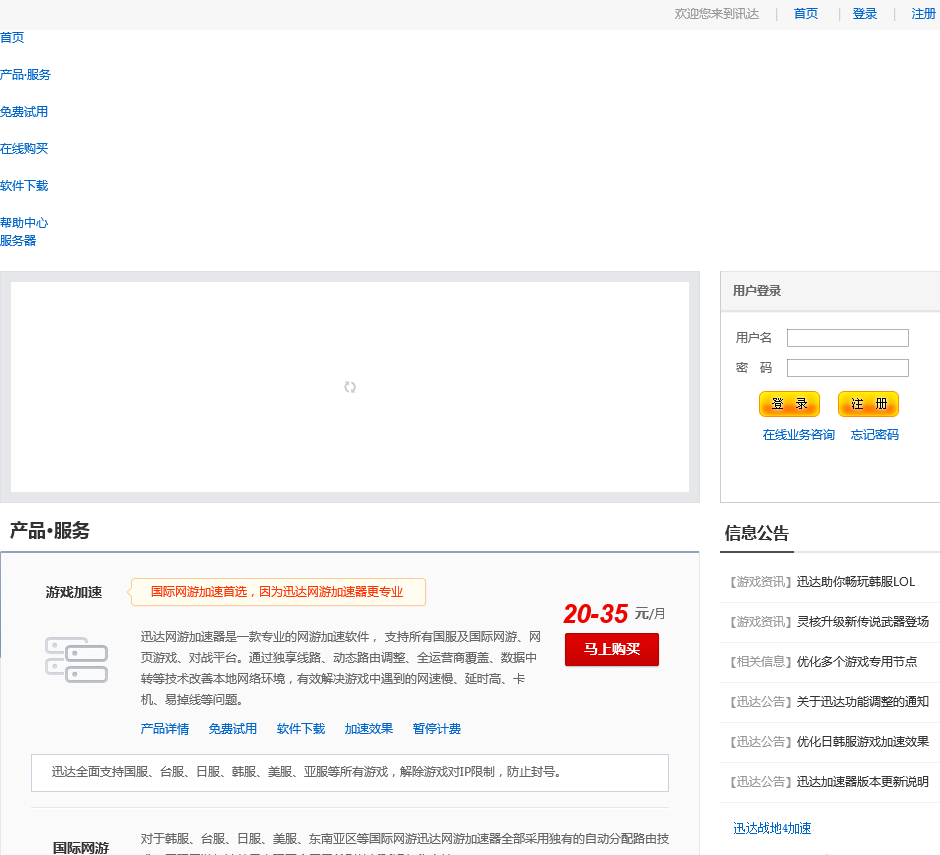The height and width of the screenshot is (855, 940).
Task: Open the 忘记密码 link
Action: click(875, 435)
